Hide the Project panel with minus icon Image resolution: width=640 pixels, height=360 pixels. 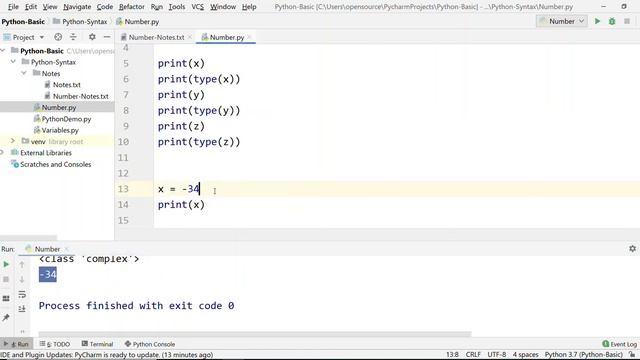[107, 37]
